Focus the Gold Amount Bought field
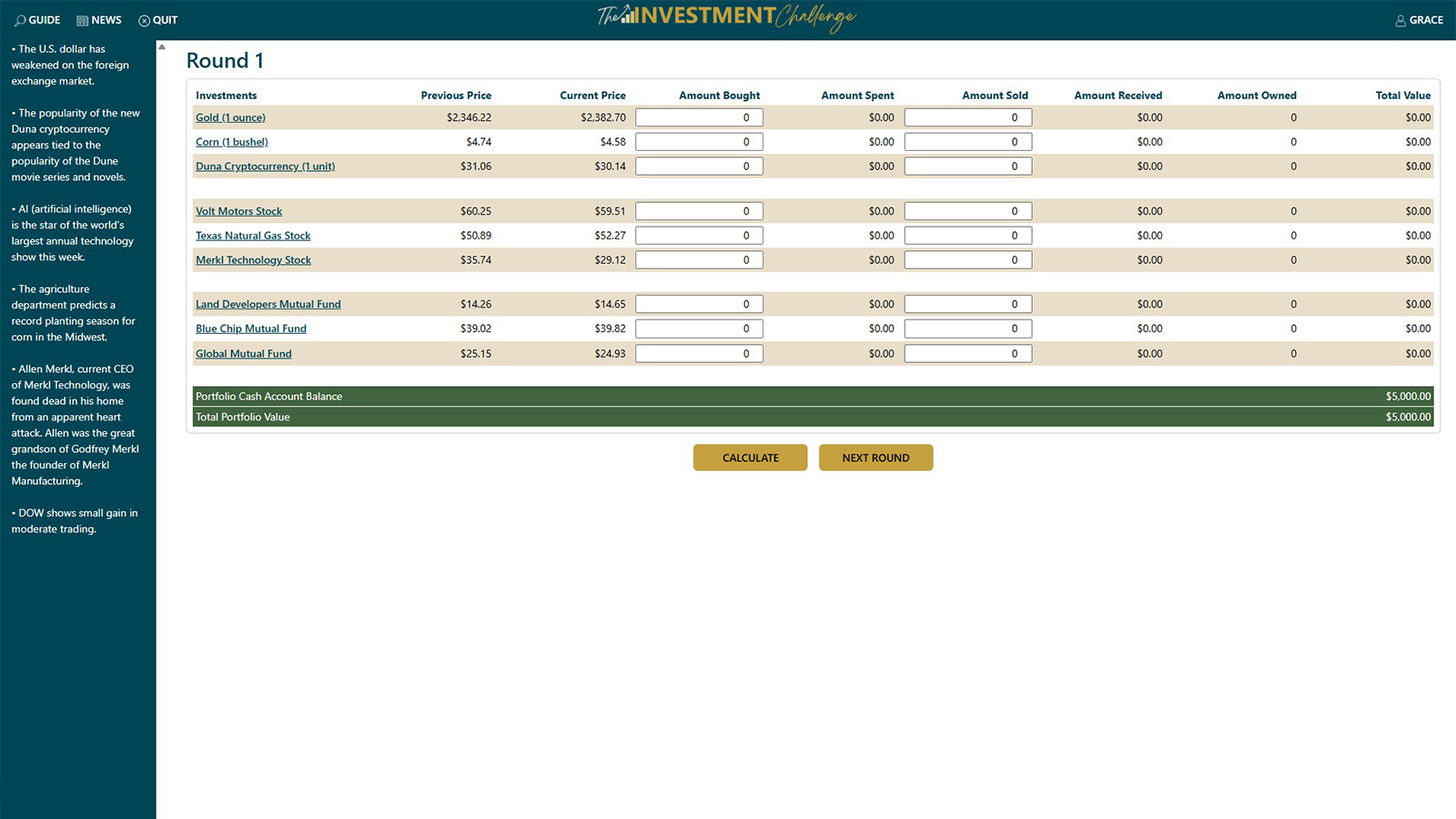1456x819 pixels. tap(699, 117)
